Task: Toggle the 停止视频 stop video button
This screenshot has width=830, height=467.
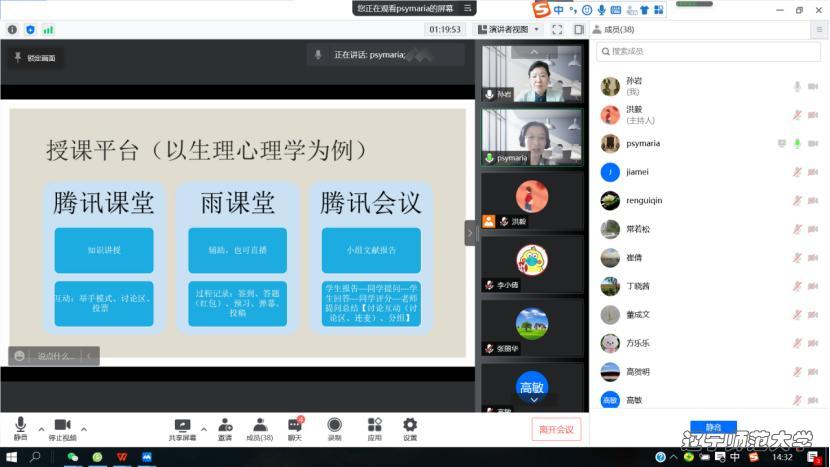Action: click(x=62, y=426)
